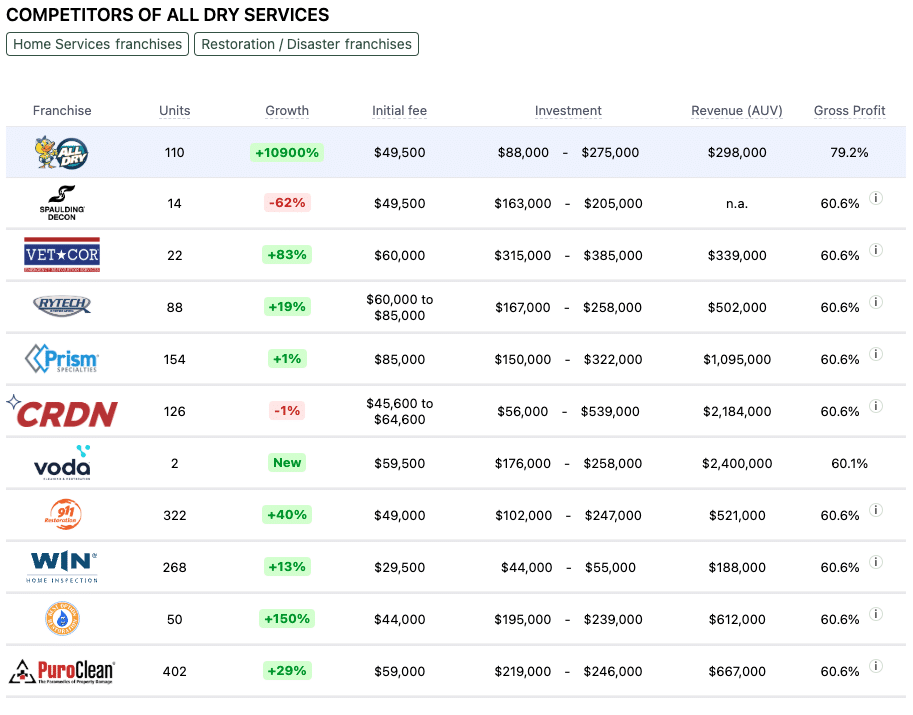Open Restoration / Disaster franchises tag

[x=306, y=44]
